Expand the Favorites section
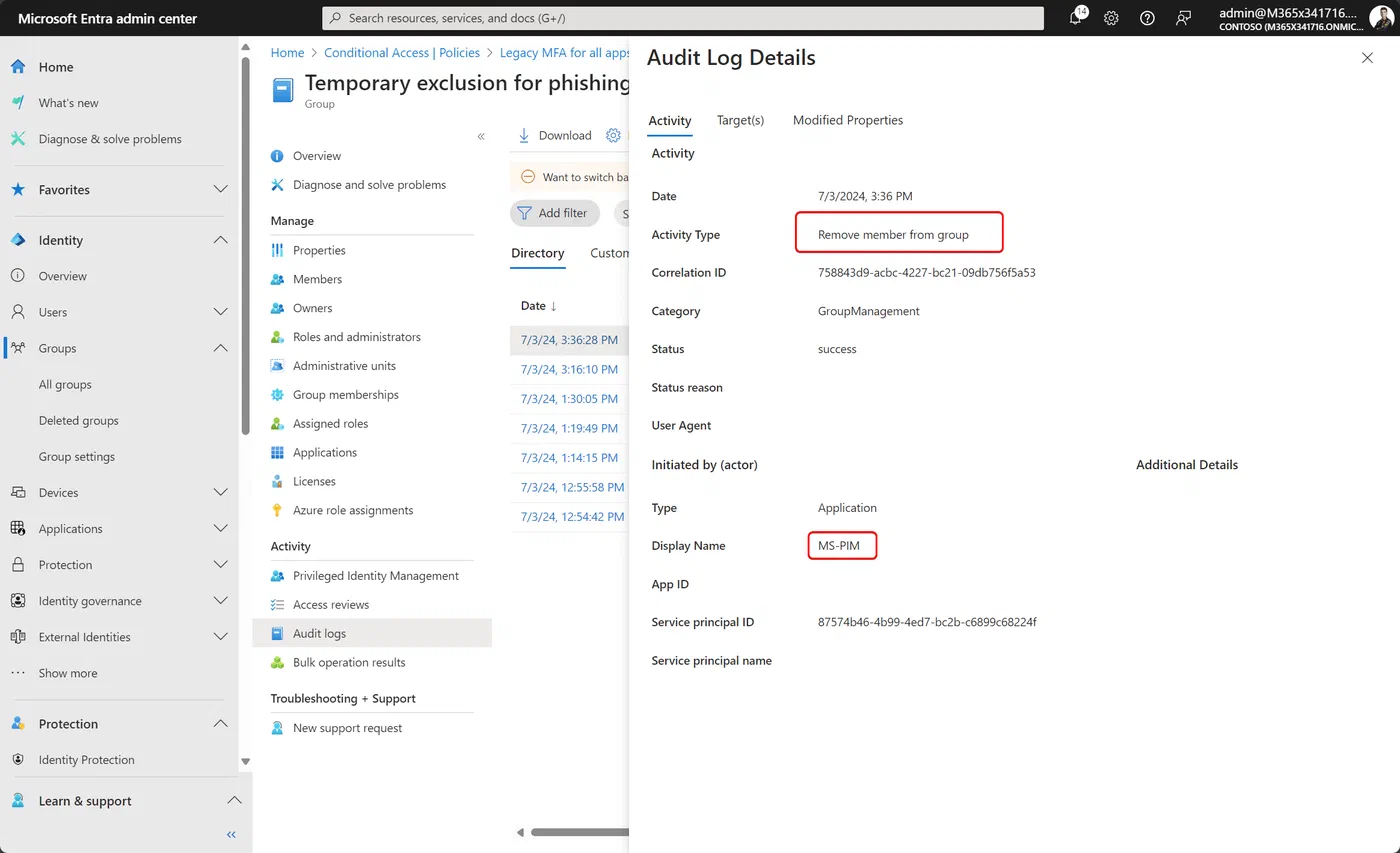 pyautogui.click(x=221, y=189)
